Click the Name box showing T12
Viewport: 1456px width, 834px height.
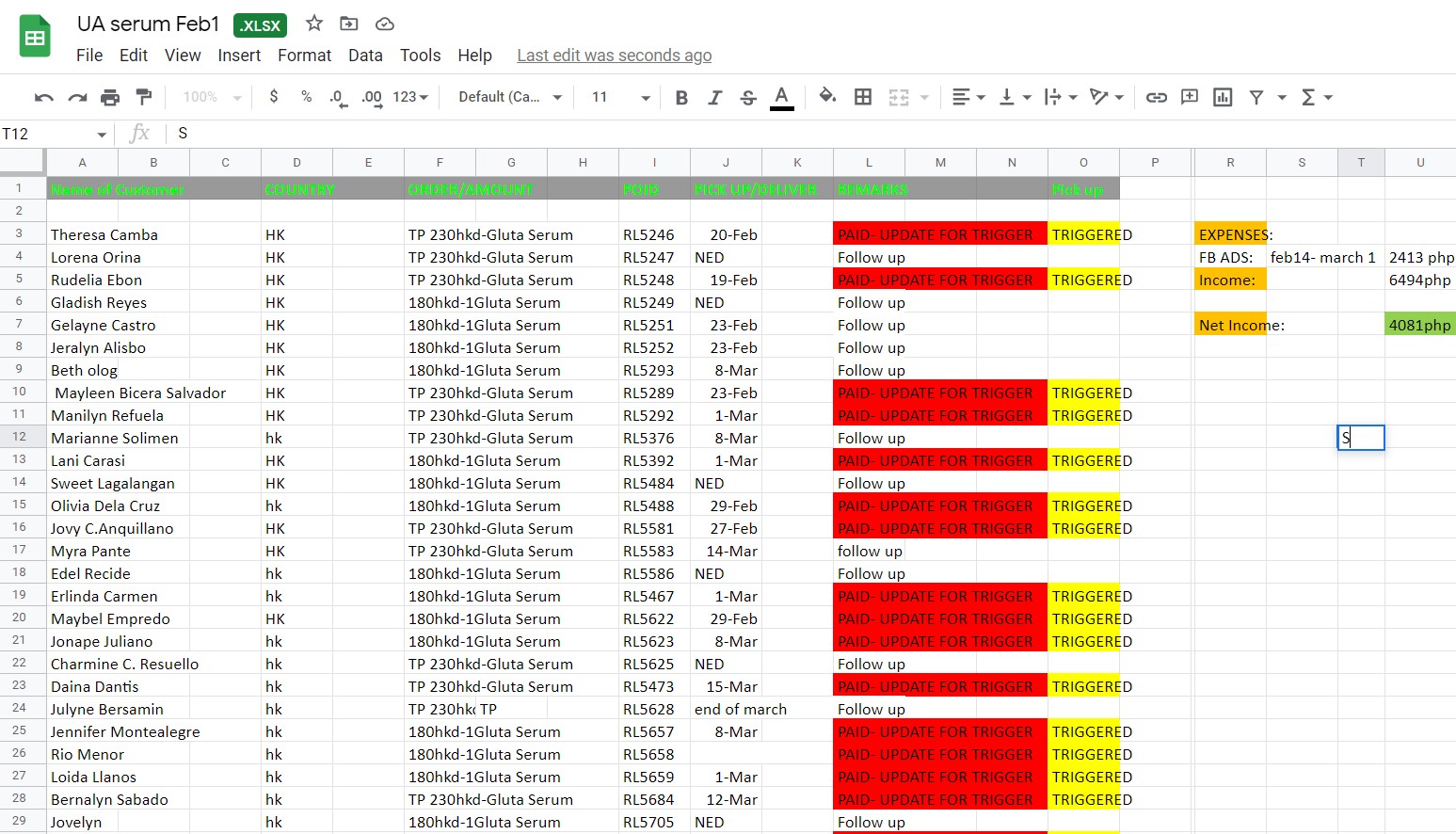(x=55, y=134)
